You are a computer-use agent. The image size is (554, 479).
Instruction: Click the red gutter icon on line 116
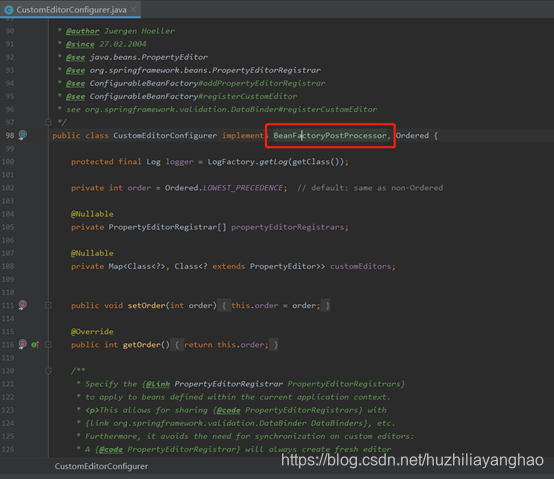point(23,344)
